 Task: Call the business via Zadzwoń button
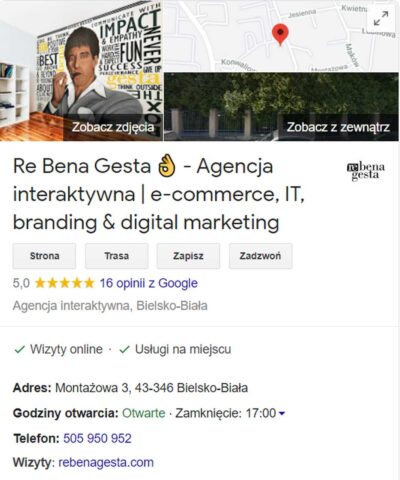pos(260,256)
